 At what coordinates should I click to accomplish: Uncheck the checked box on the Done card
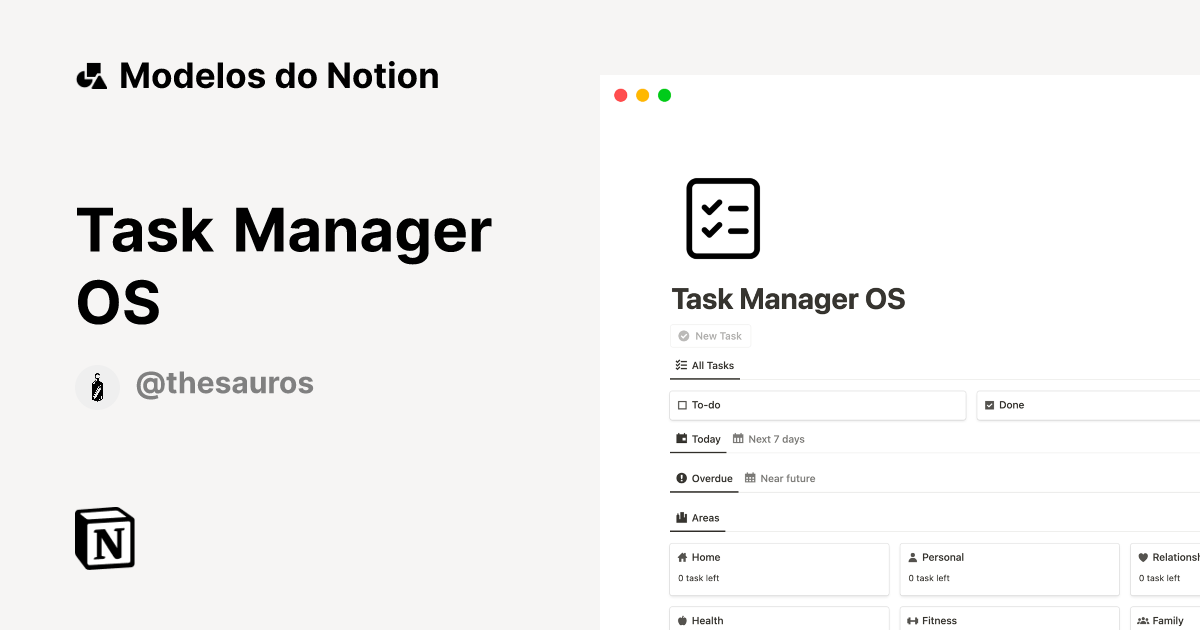point(991,405)
